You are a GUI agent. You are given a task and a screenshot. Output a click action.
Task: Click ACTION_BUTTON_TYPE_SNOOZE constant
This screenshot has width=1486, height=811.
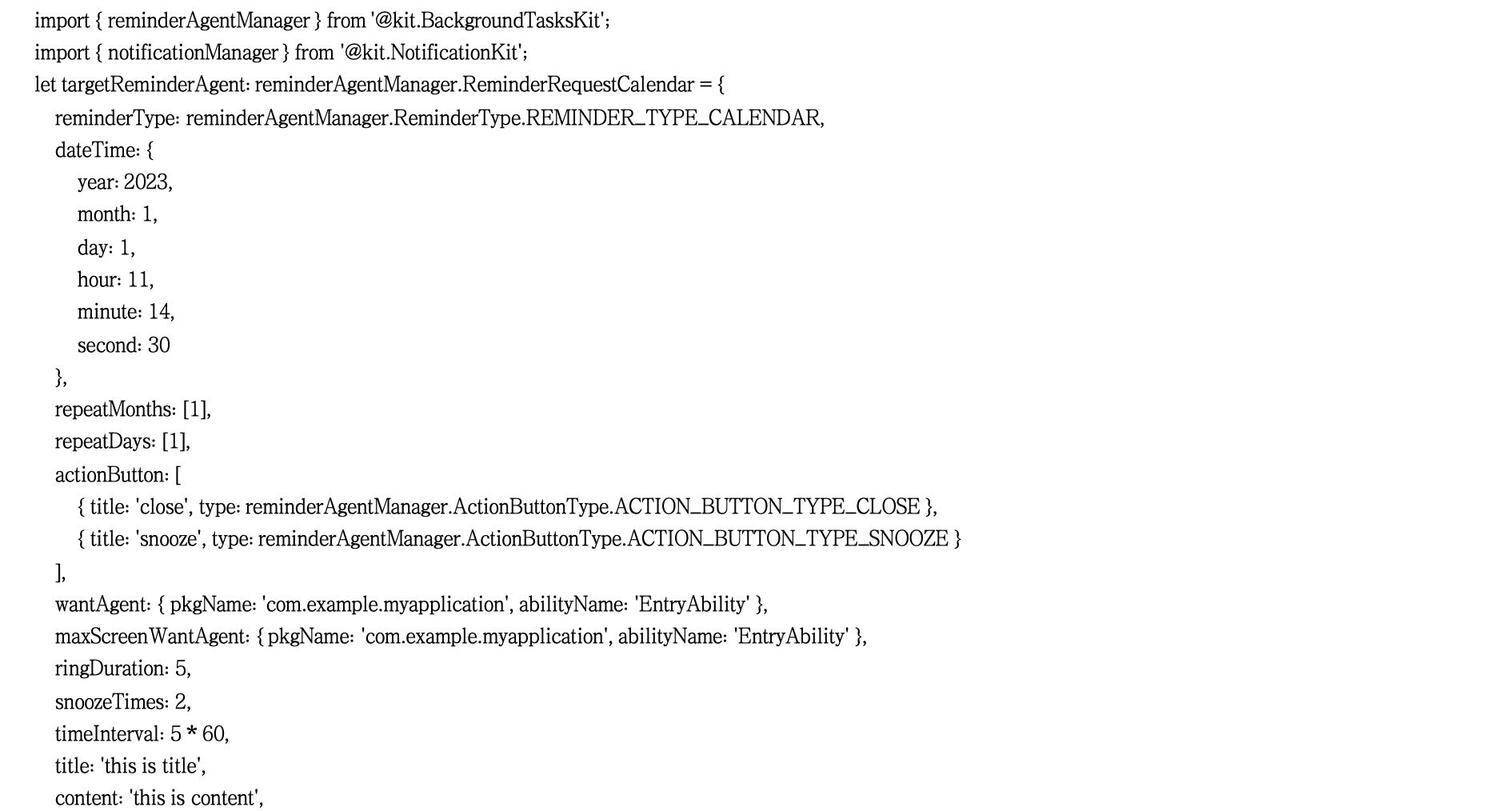click(x=787, y=540)
